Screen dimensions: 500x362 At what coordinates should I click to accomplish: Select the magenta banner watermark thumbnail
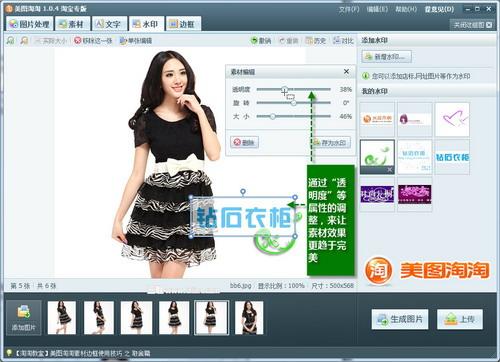pyautogui.click(x=415, y=194)
